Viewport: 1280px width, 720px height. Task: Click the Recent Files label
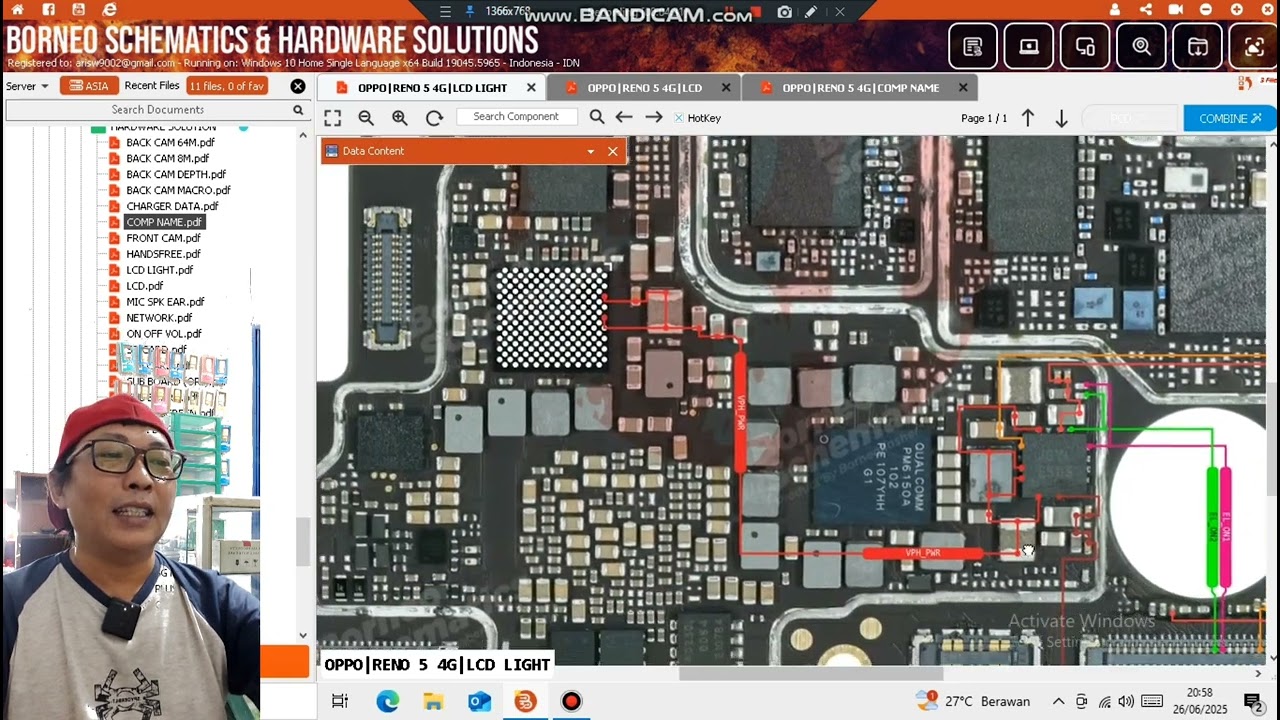[x=152, y=86]
